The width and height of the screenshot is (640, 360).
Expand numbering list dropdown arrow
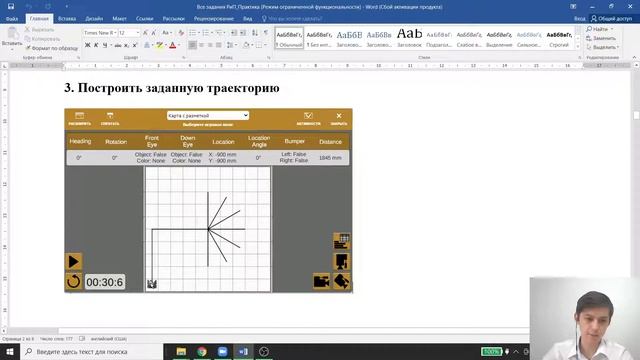coord(212,33)
